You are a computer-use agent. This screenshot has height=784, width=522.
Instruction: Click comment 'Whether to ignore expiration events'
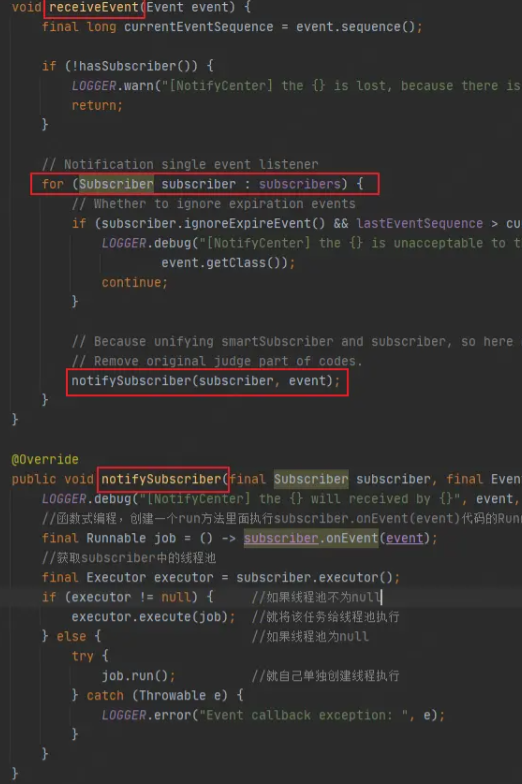click(214, 204)
